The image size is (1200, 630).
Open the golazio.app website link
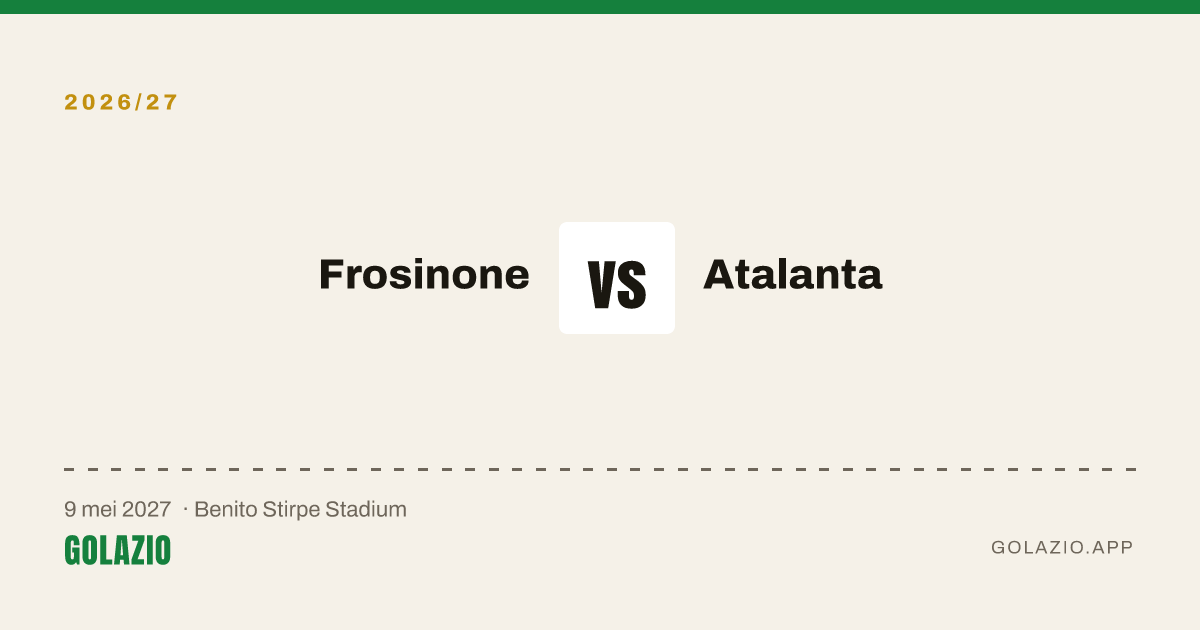[x=1062, y=548]
